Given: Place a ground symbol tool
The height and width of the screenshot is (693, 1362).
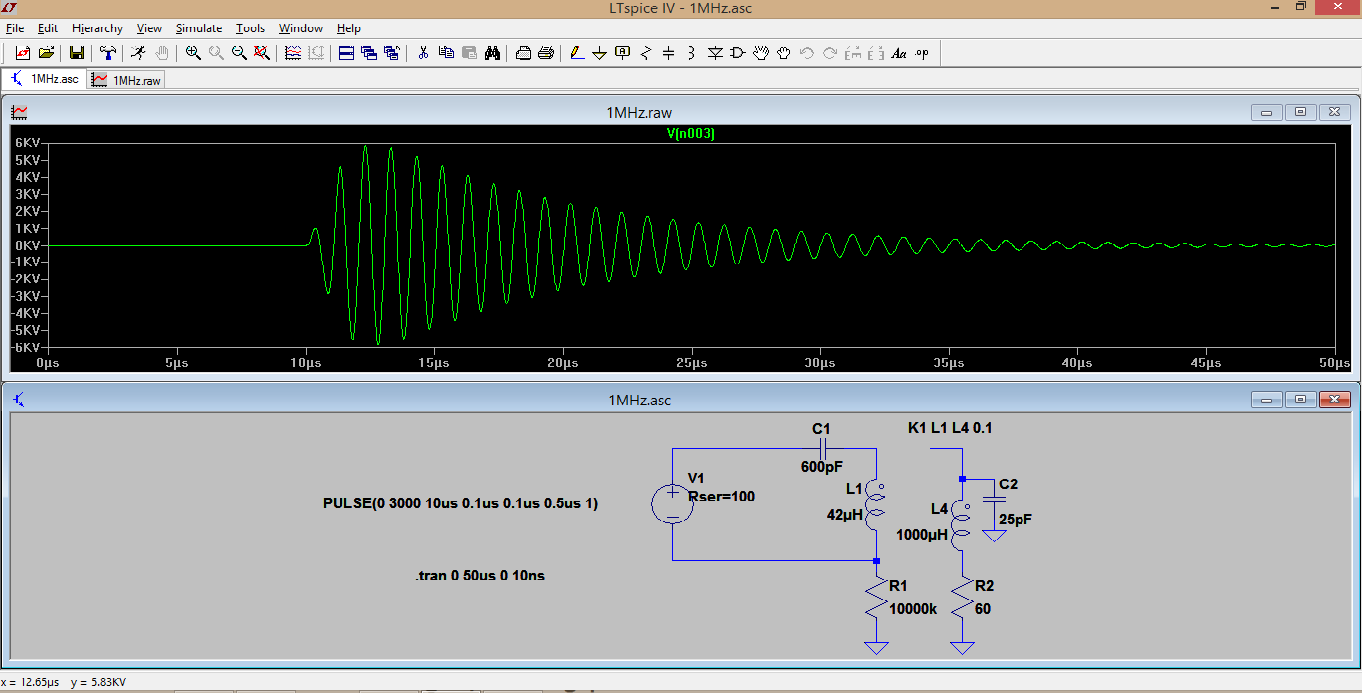Looking at the screenshot, I should tap(600, 53).
